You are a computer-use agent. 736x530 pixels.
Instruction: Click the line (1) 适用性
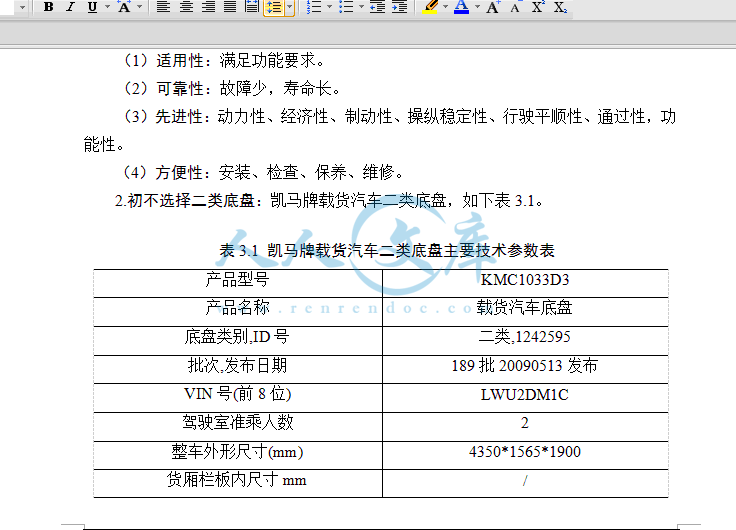point(224,61)
